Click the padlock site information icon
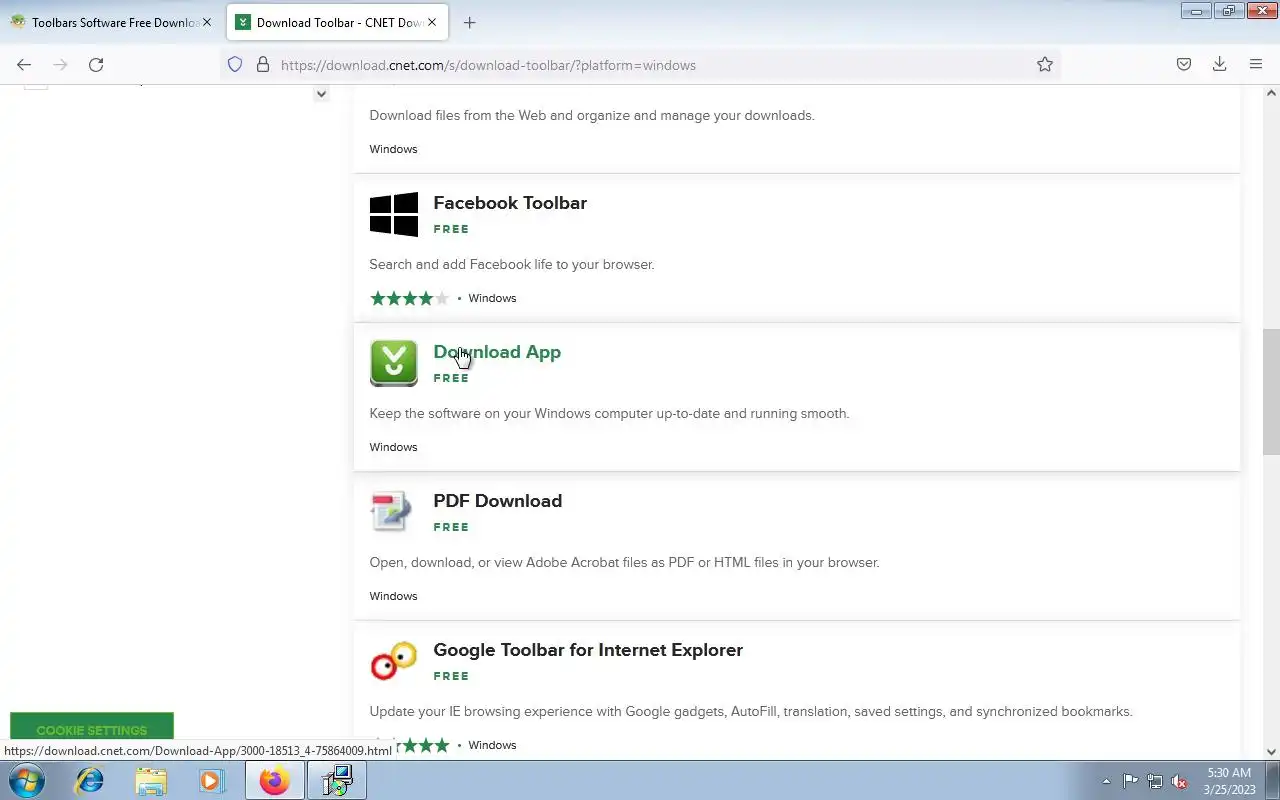 (x=263, y=64)
